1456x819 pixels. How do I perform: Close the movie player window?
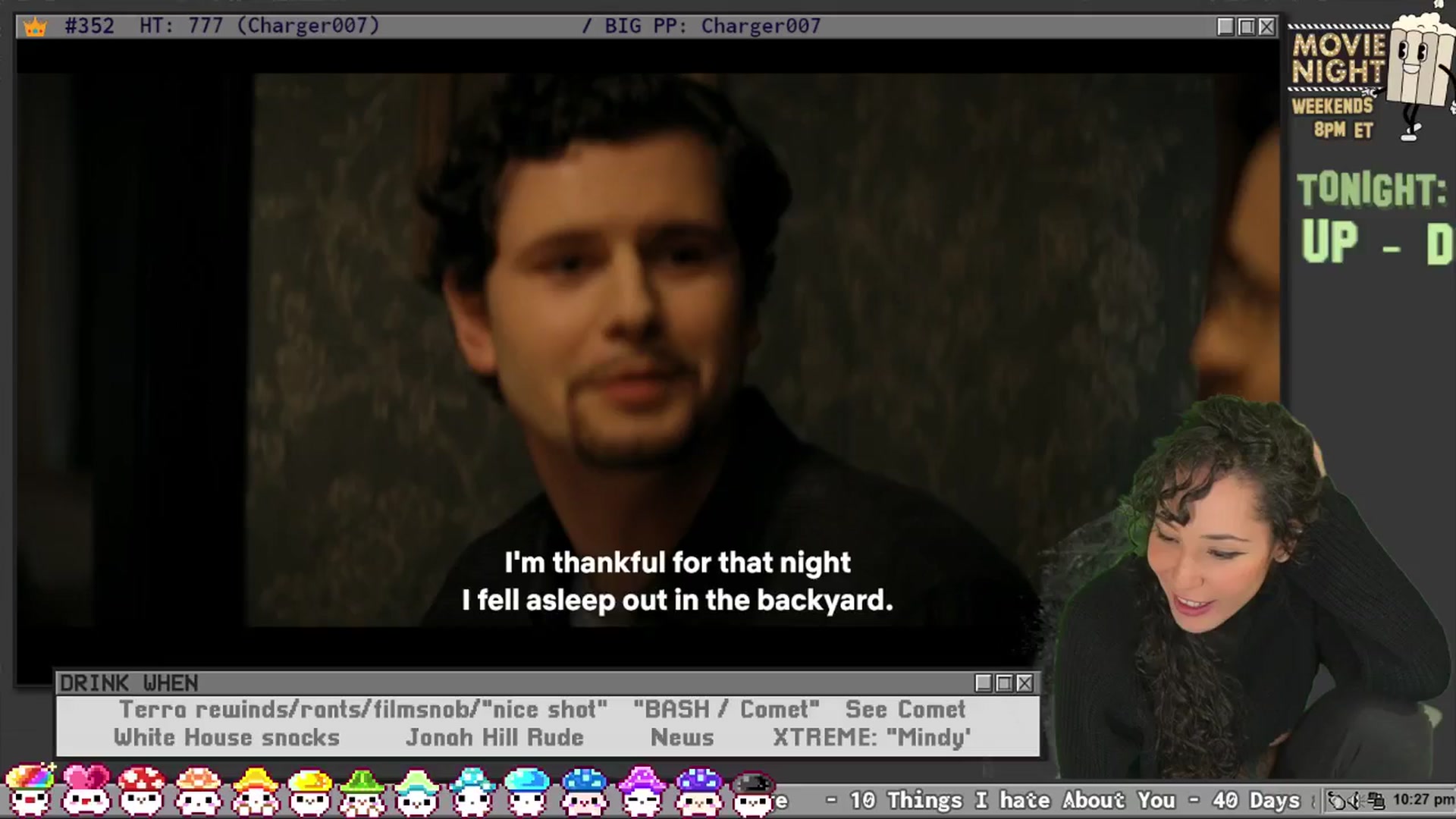click(x=1266, y=27)
